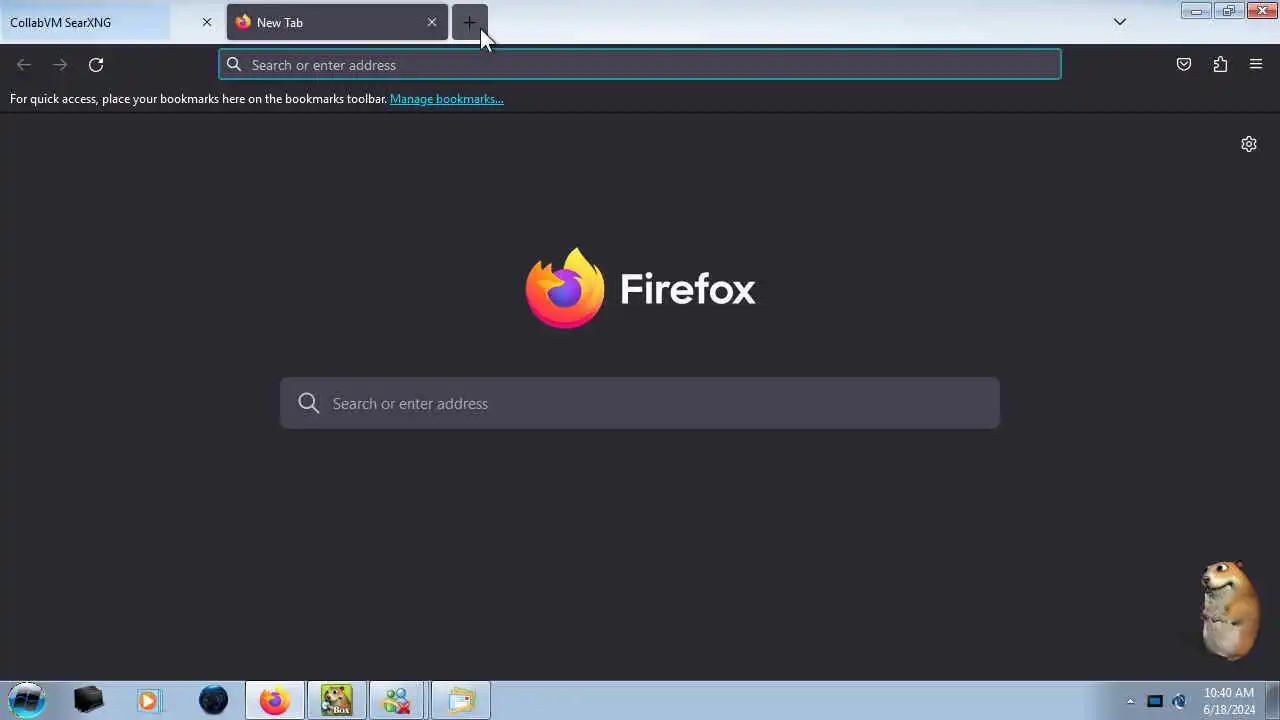Close the Firefox window
Image resolution: width=1280 pixels, height=720 pixels.
tap(1262, 11)
